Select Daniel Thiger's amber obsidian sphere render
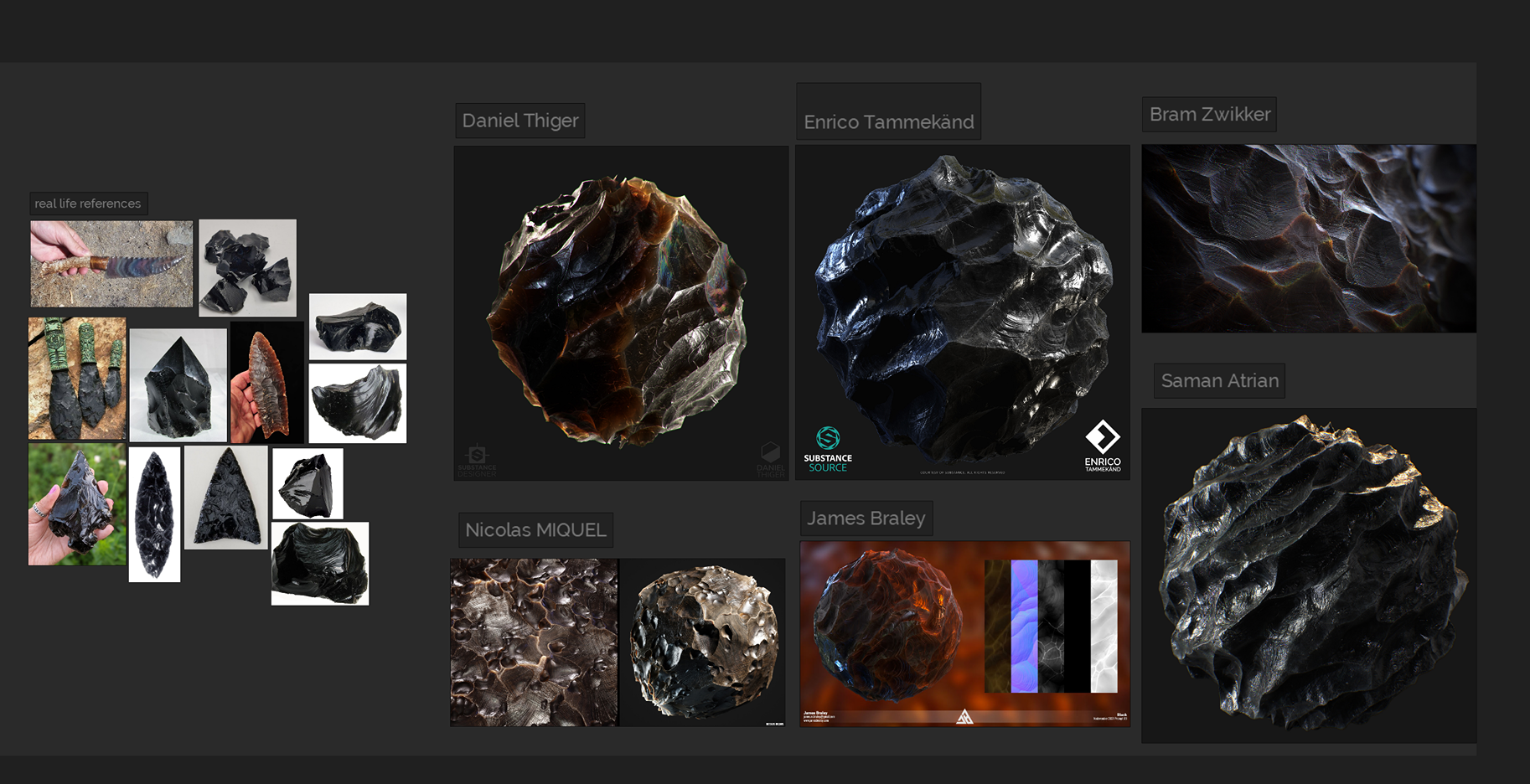The height and width of the screenshot is (784, 1530). tap(620, 312)
